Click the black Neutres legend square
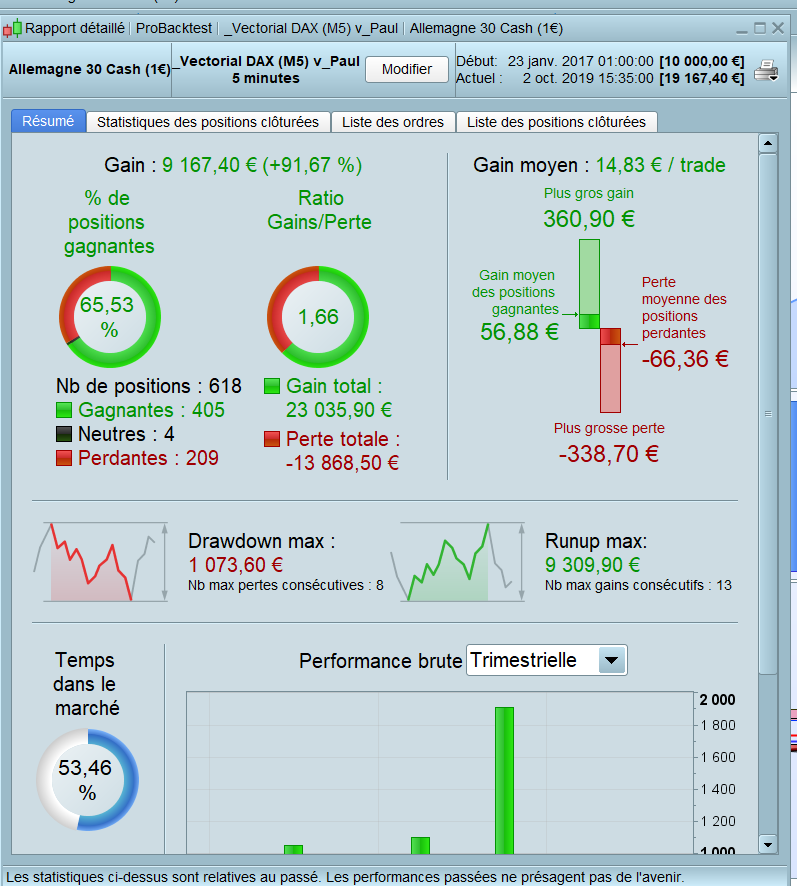This screenshot has width=797, height=886. tap(64, 434)
